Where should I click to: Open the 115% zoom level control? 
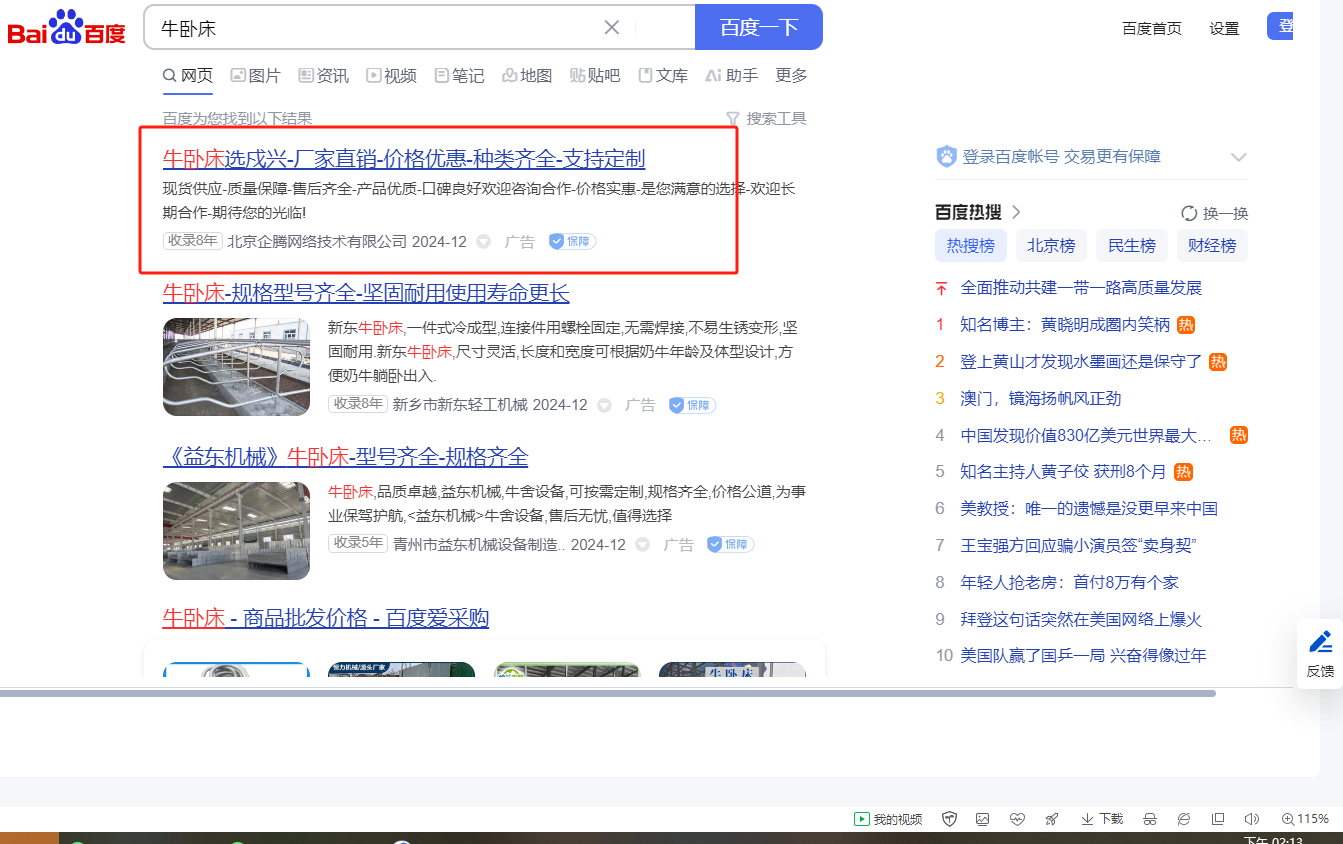point(1306,819)
